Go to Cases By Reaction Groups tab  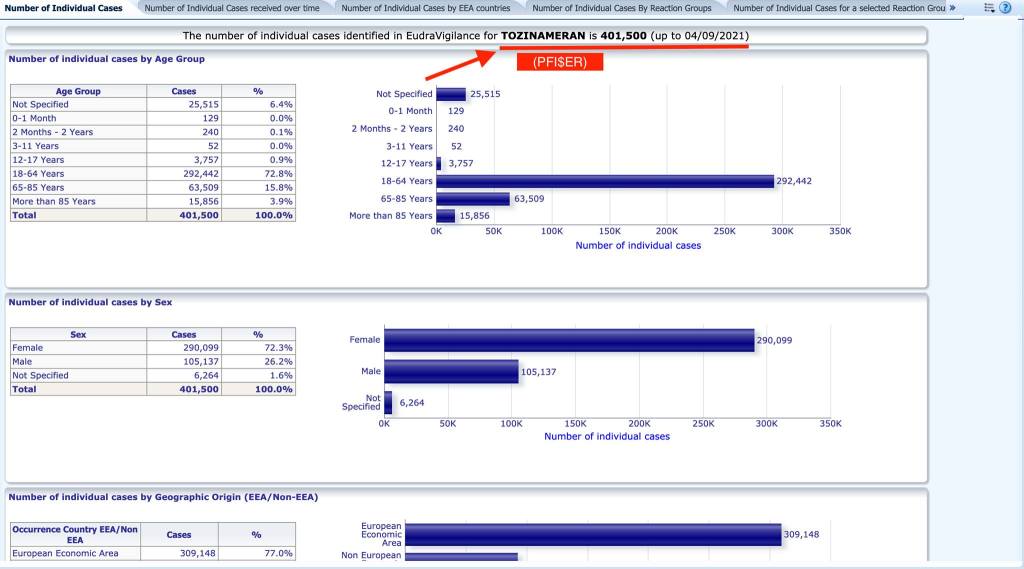pyautogui.click(x=622, y=8)
